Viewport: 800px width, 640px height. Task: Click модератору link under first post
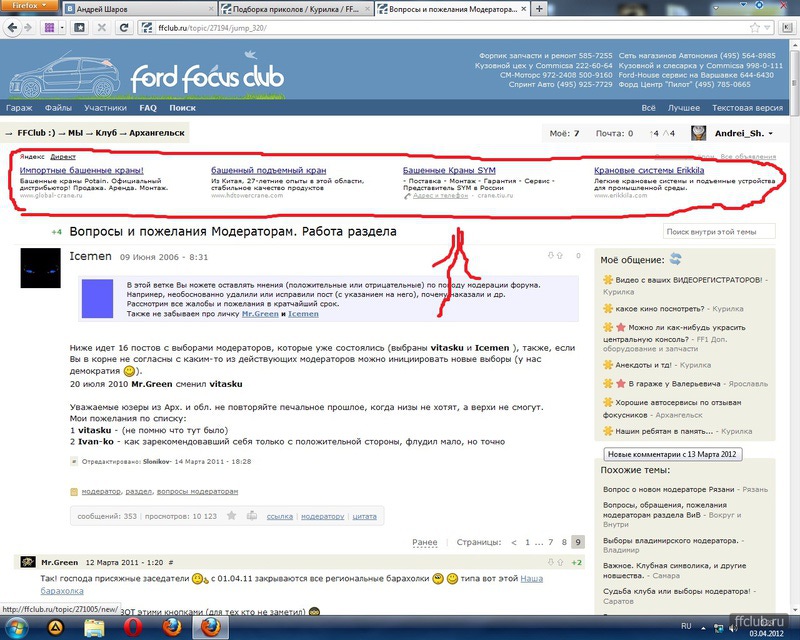322,516
